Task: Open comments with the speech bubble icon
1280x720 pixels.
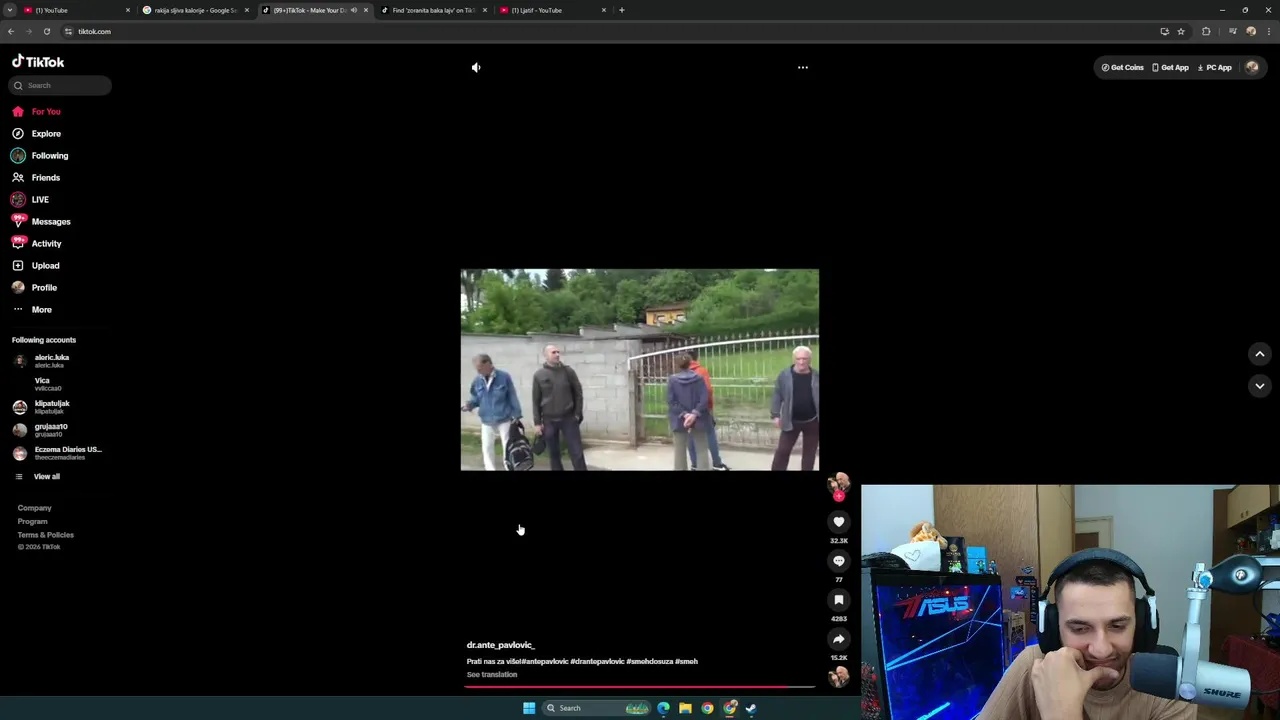Action: click(839, 561)
